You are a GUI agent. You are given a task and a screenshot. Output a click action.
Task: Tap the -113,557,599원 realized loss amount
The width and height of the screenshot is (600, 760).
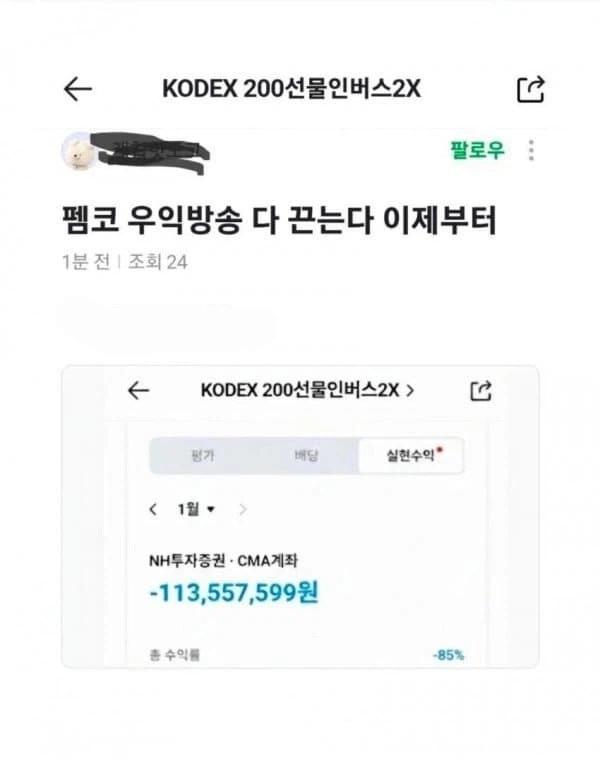pos(234,592)
